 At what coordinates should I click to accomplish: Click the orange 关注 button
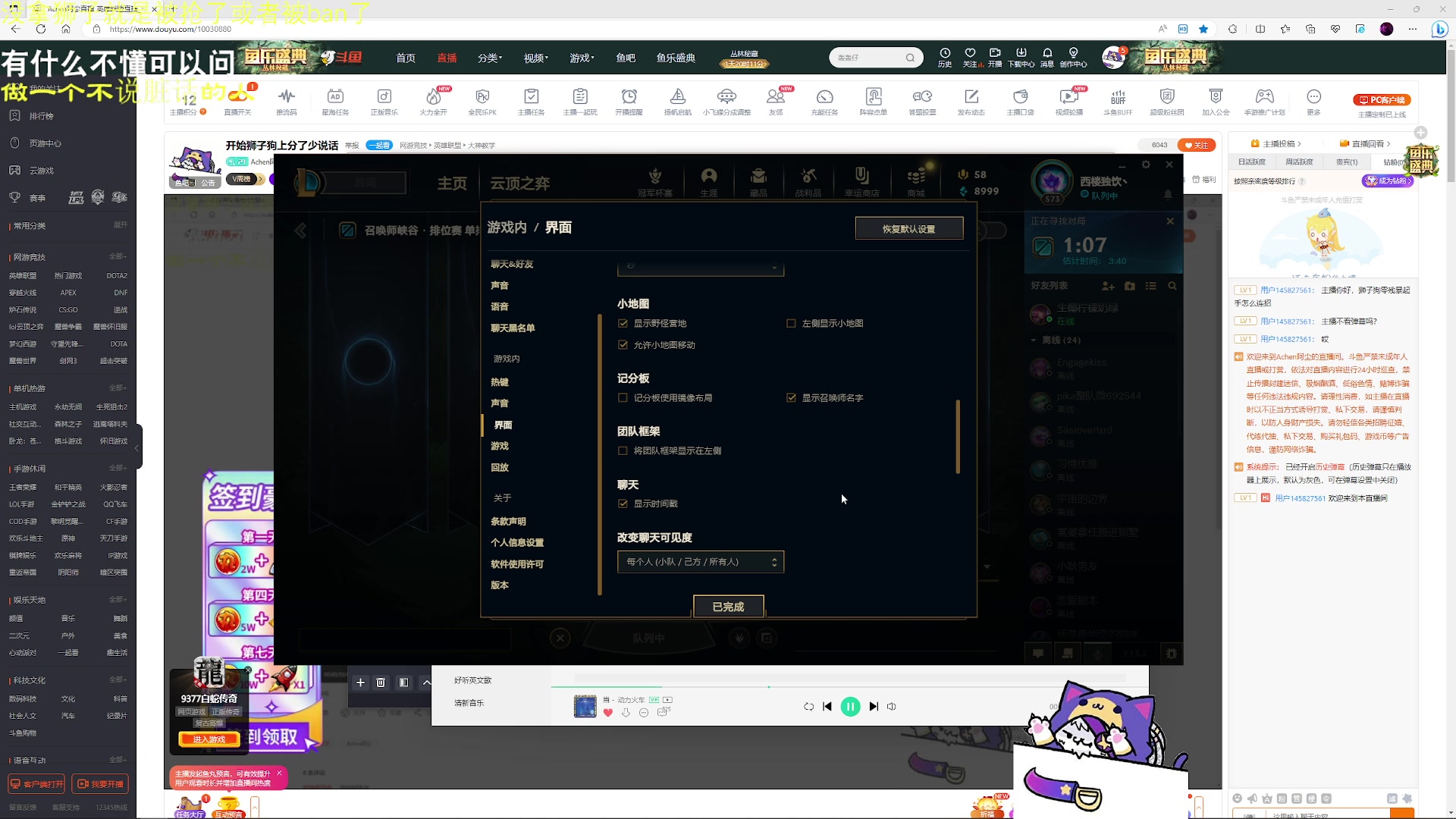[1197, 145]
